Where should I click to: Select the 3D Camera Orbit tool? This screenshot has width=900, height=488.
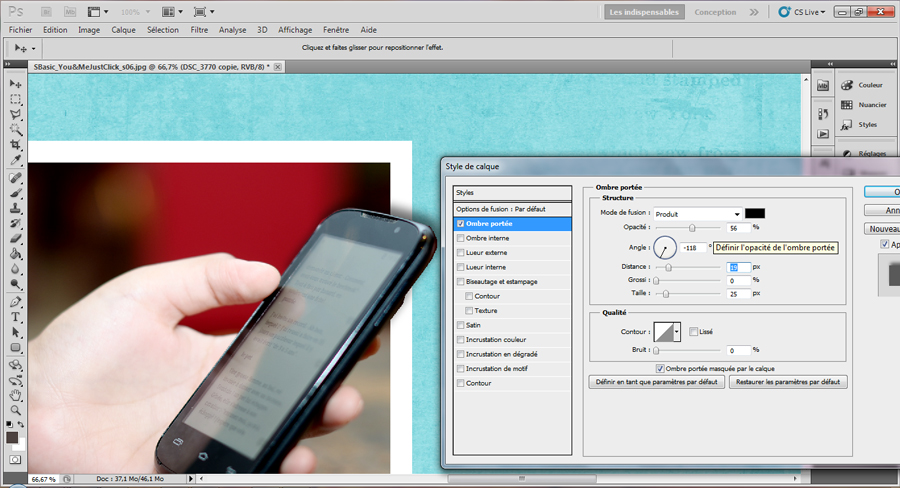[x=15, y=380]
